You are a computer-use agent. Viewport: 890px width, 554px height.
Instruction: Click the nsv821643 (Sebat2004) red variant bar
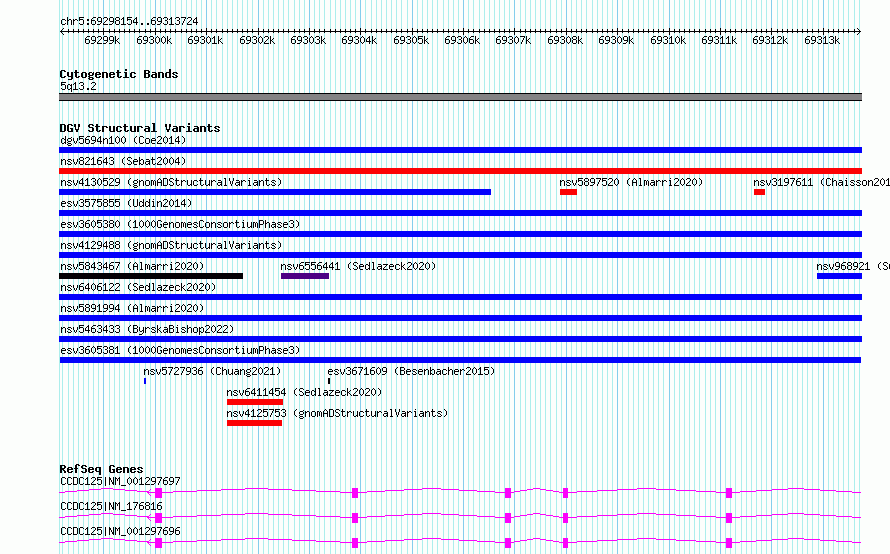tap(460, 171)
